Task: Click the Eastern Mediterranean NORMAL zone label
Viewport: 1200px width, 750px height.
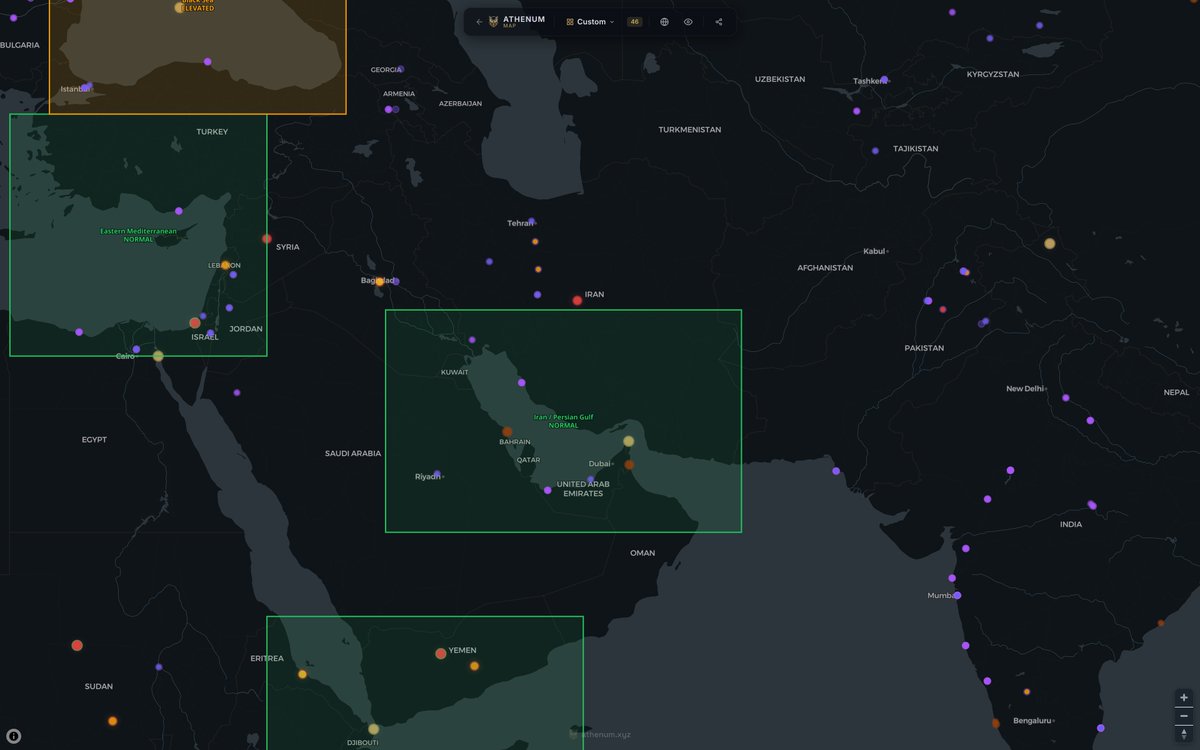Action: [138, 235]
